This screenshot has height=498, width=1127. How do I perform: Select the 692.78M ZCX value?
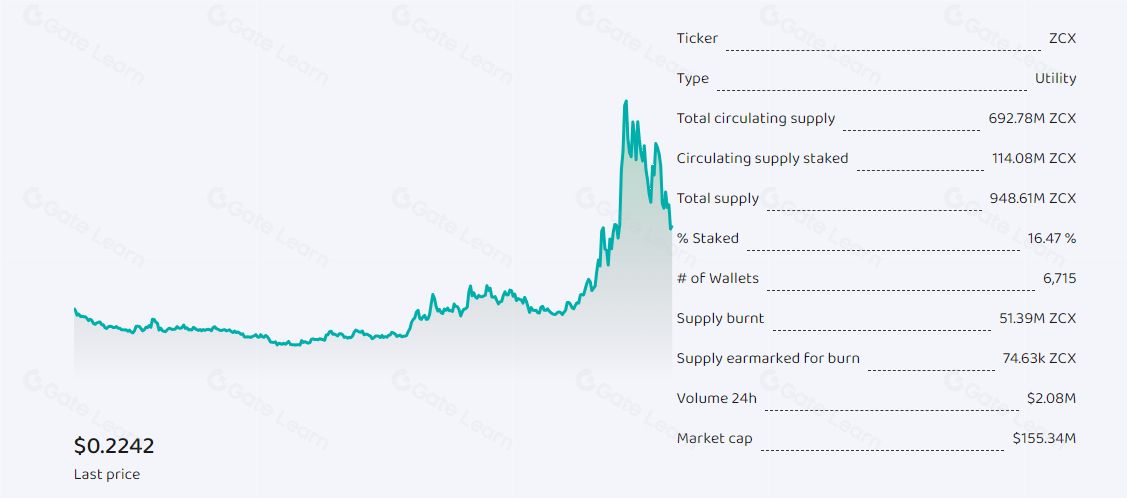point(1032,118)
